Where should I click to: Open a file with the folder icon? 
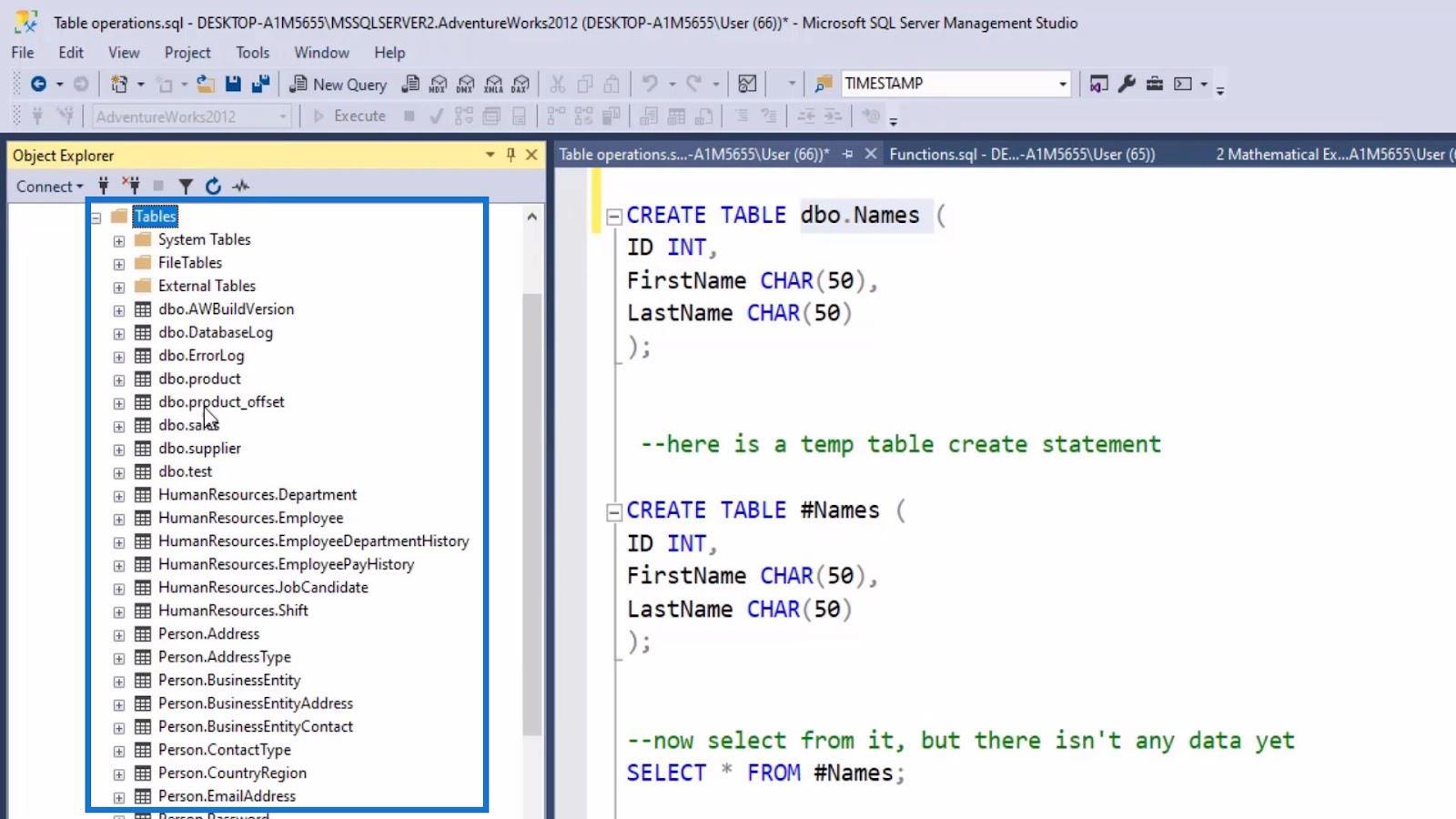point(206,84)
